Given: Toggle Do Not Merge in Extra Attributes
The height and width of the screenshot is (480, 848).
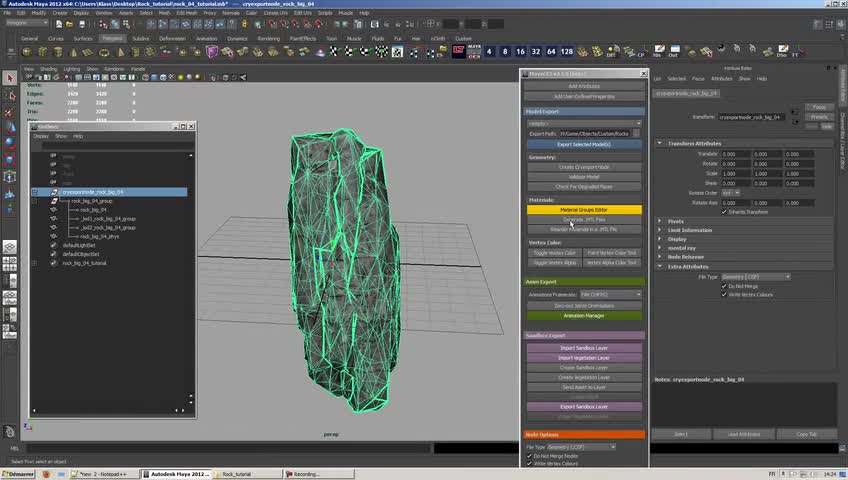Looking at the screenshot, I should click(724, 285).
